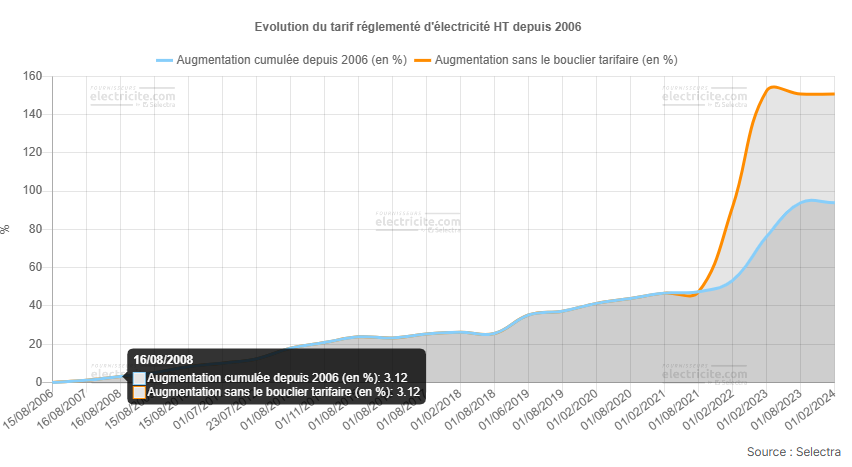
Task: Select the 16/08/2008 tooltip date header
Action: [x=163, y=360]
